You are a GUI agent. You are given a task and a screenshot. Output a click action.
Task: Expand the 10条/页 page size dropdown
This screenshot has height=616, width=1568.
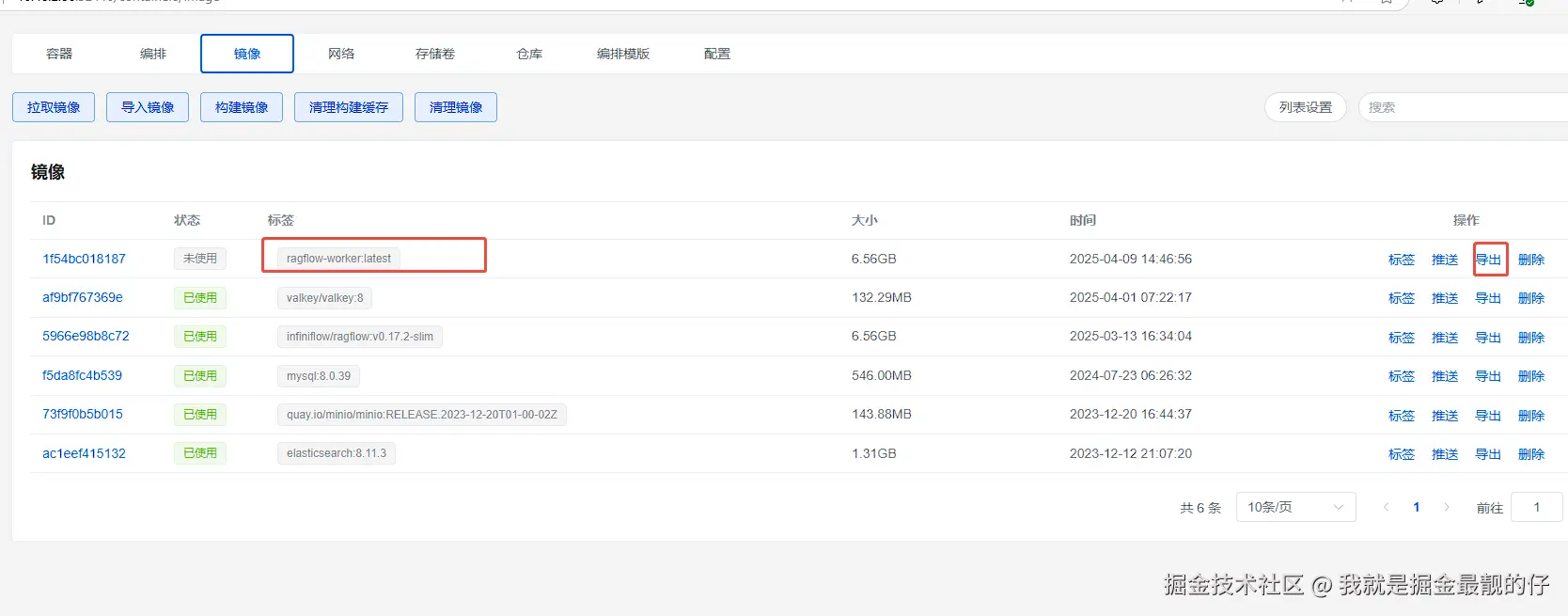1295,507
